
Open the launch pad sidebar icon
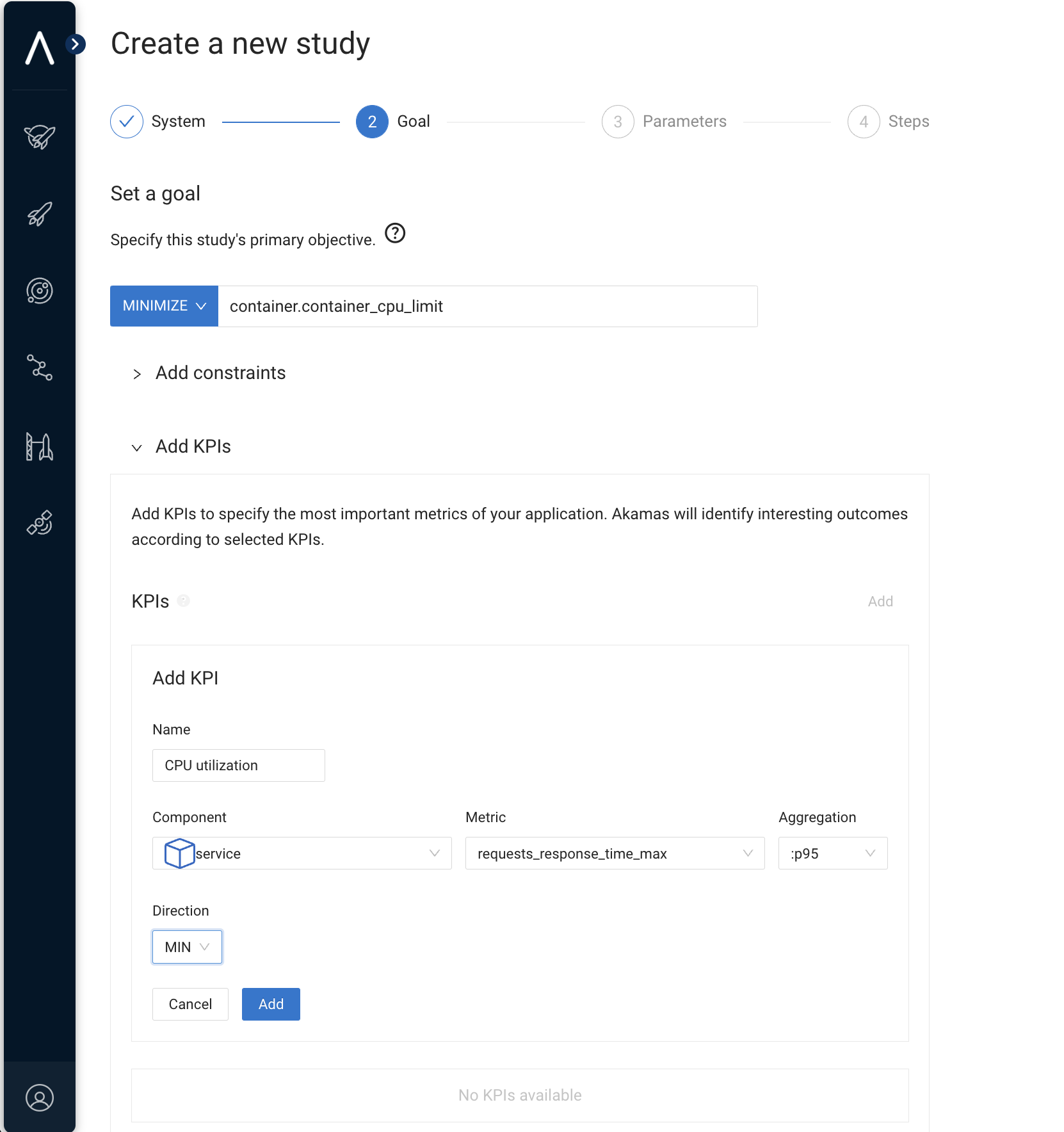click(39, 446)
